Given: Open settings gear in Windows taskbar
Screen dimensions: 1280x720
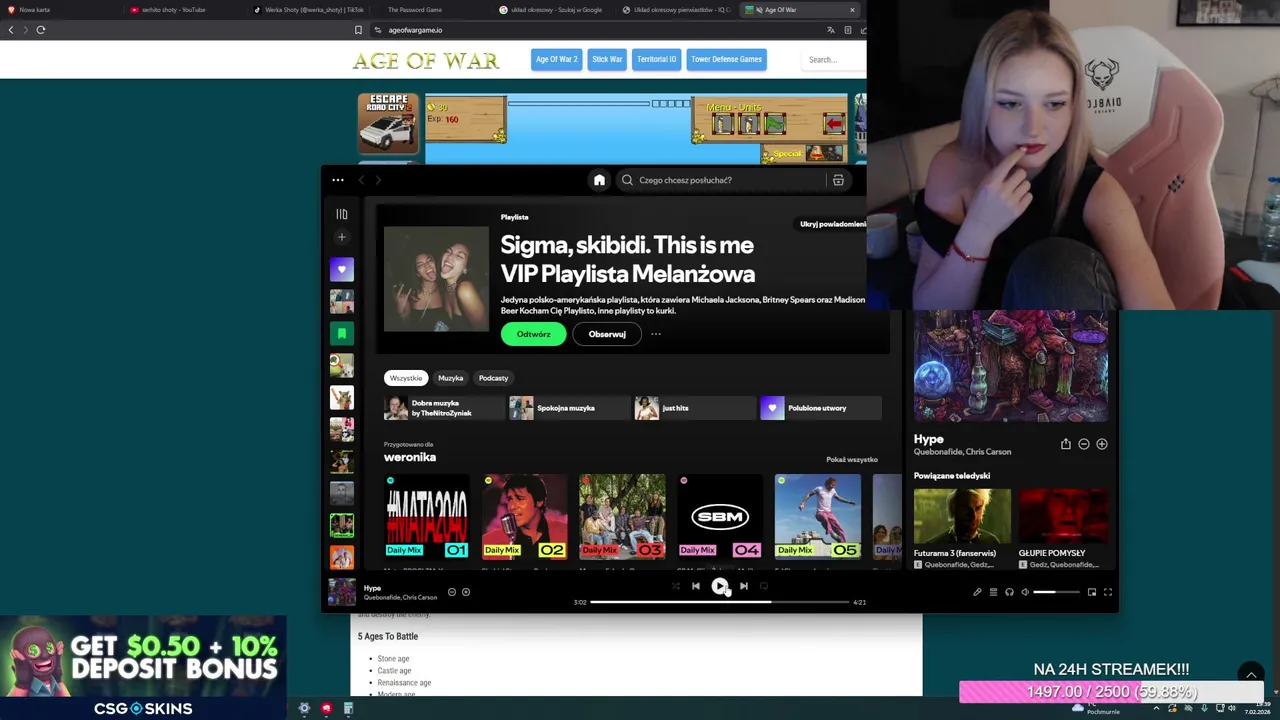Looking at the screenshot, I should [x=304, y=708].
